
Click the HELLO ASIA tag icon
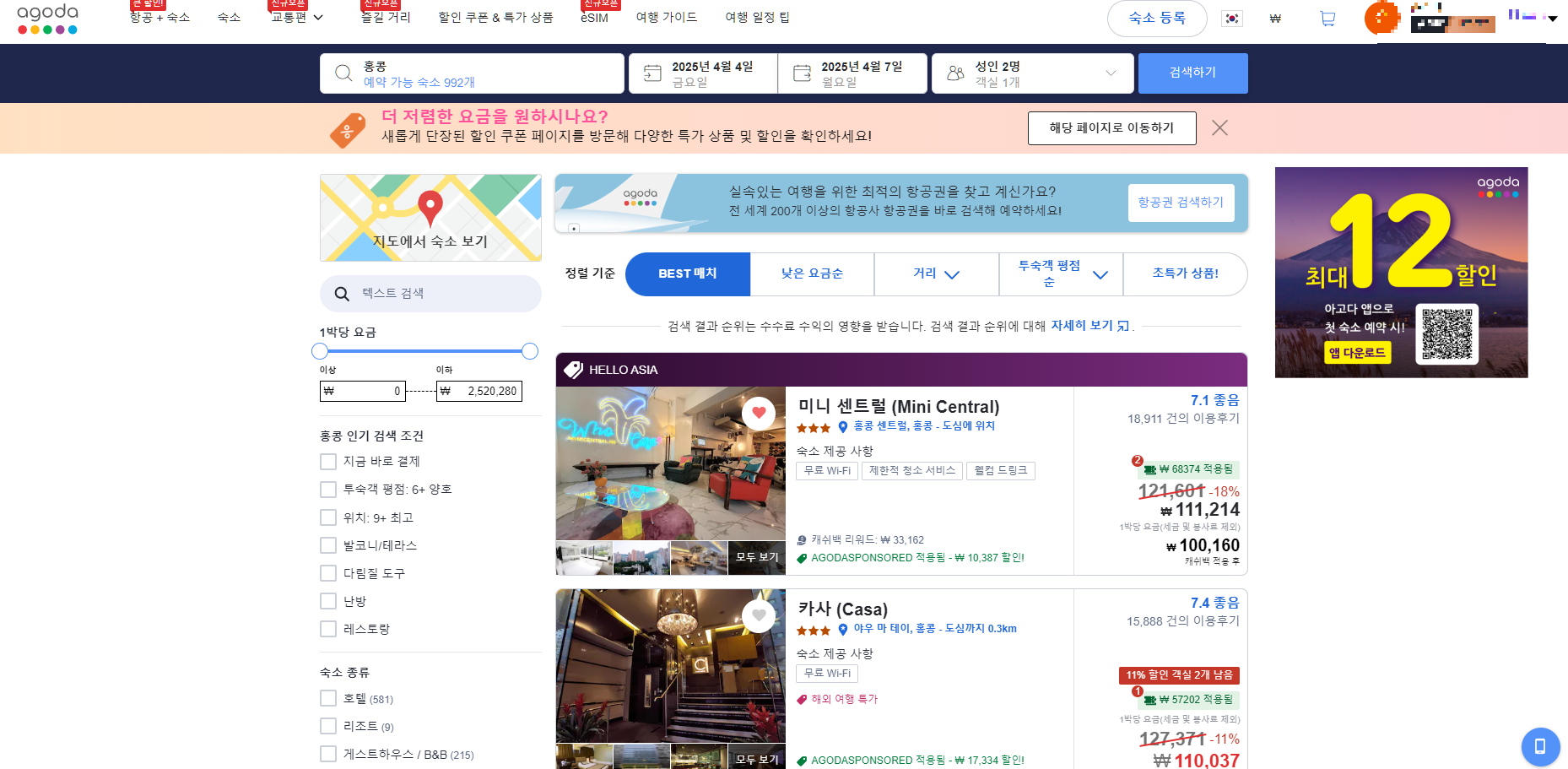click(574, 370)
